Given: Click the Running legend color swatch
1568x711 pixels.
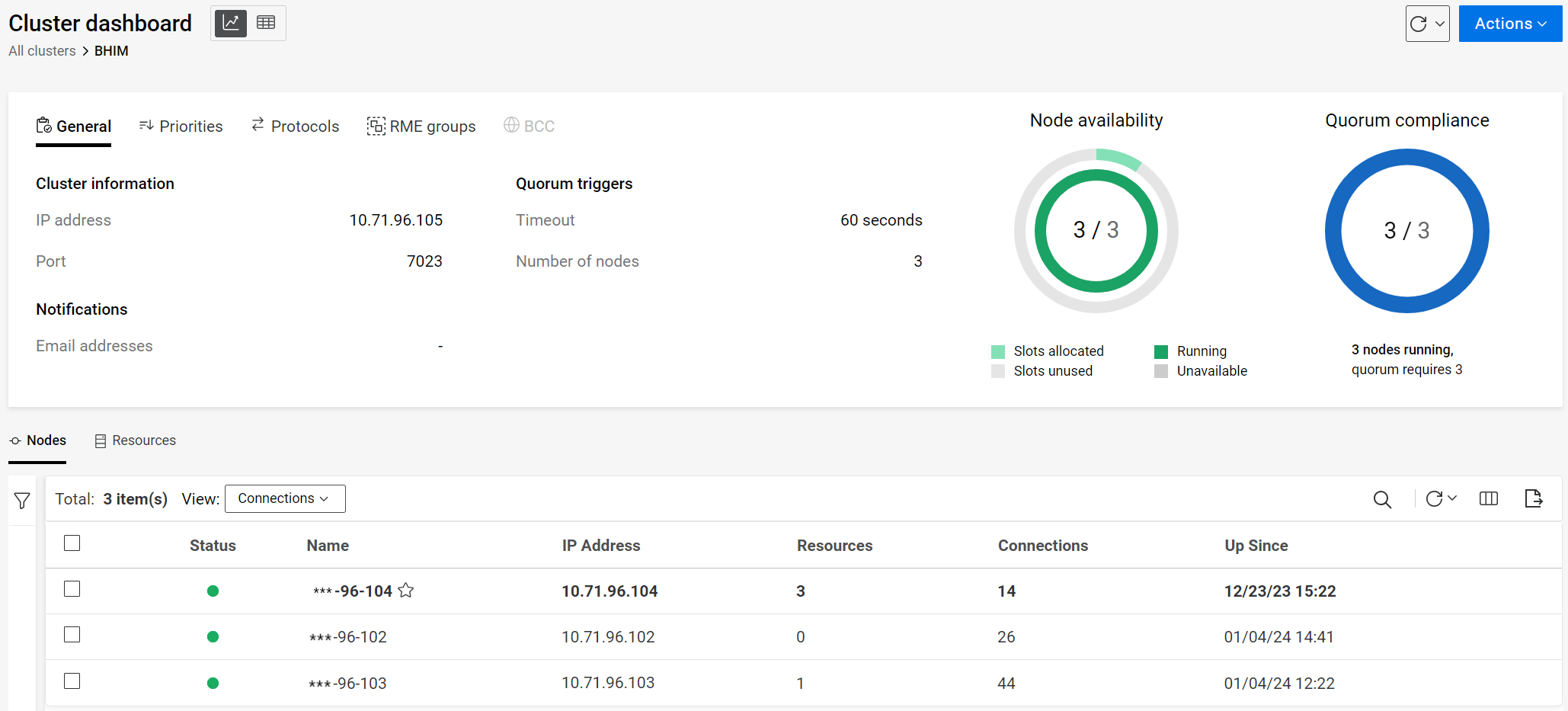Looking at the screenshot, I should [1161, 351].
